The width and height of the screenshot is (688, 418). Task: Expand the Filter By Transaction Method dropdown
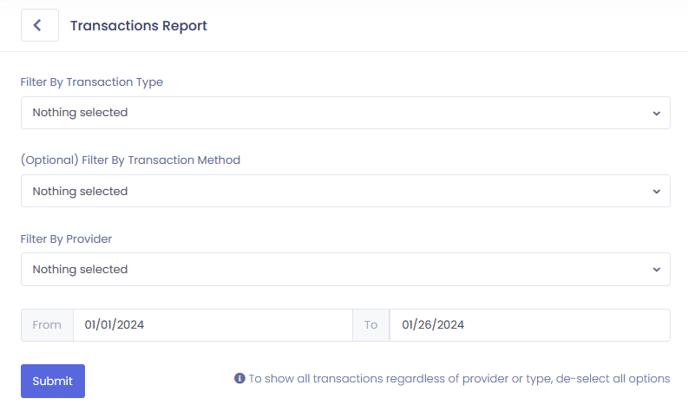pos(345,191)
